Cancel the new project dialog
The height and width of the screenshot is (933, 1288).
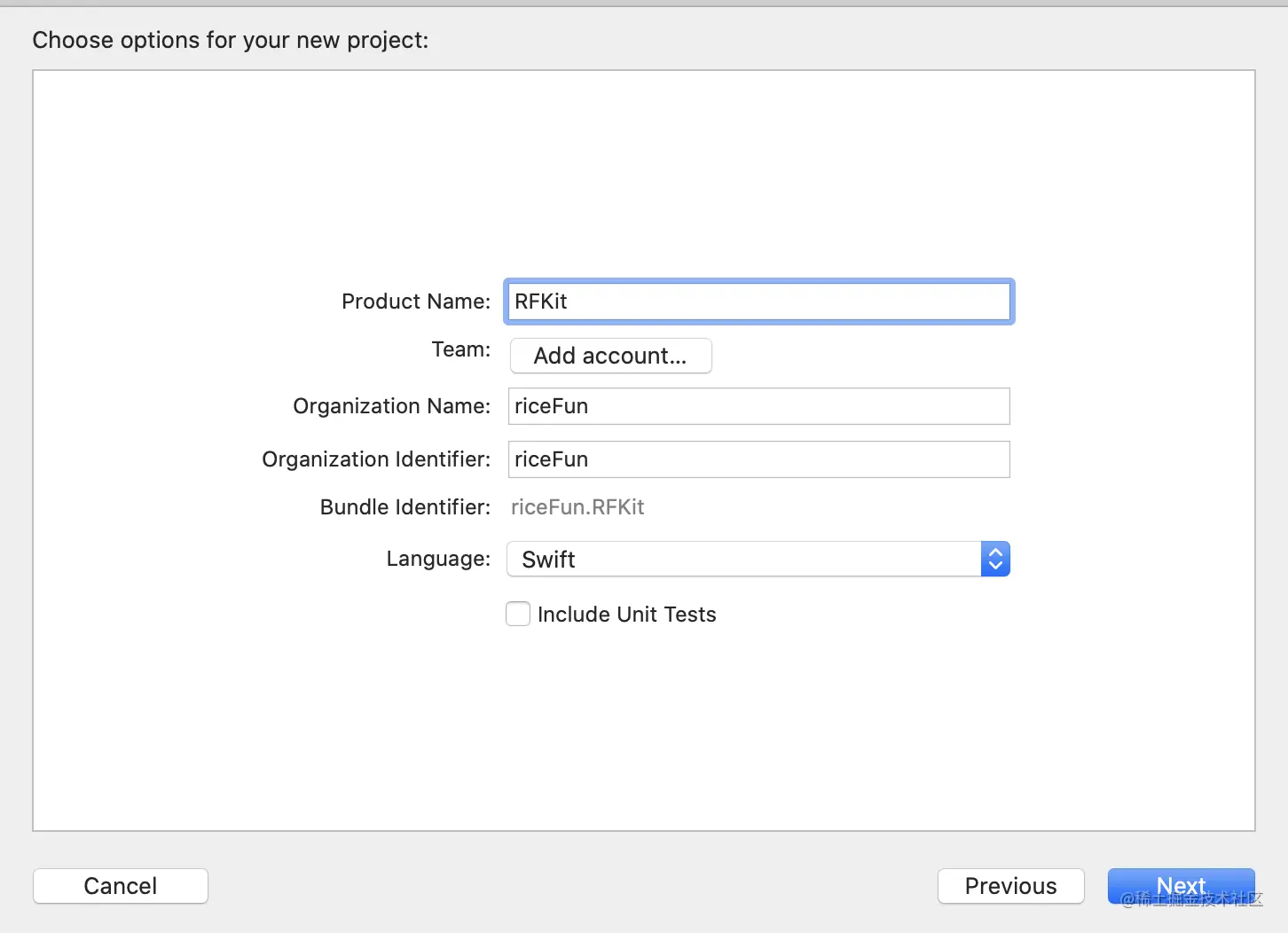[121, 886]
